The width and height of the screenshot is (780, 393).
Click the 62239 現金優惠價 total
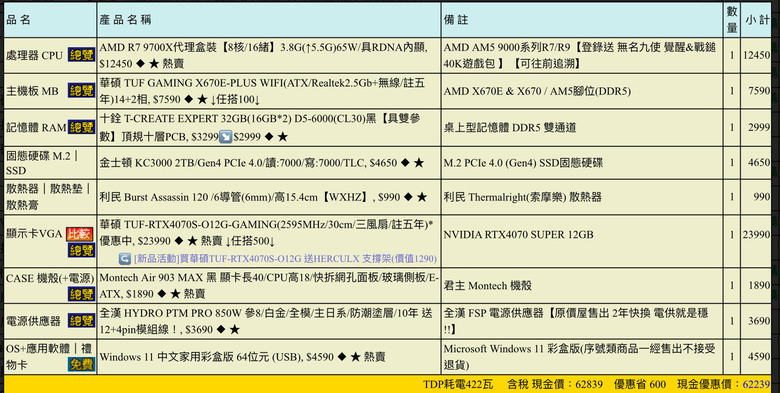(756, 384)
